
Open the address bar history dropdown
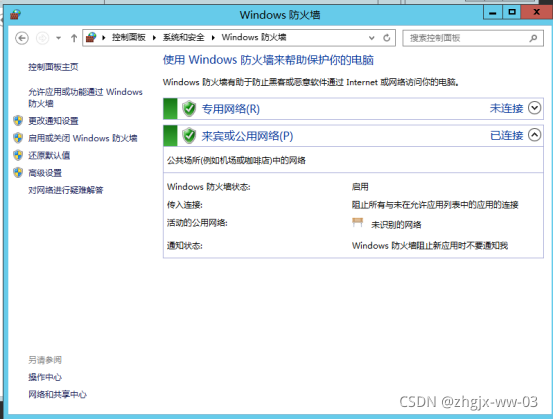click(x=371, y=38)
